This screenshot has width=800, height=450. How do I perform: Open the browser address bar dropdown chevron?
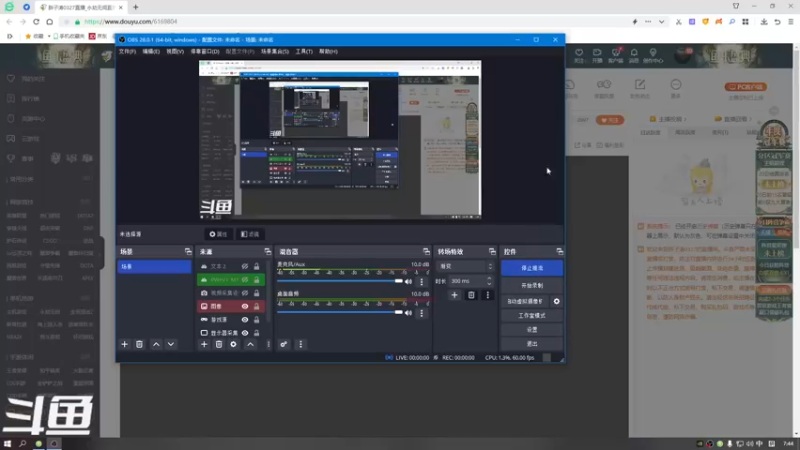(661, 22)
